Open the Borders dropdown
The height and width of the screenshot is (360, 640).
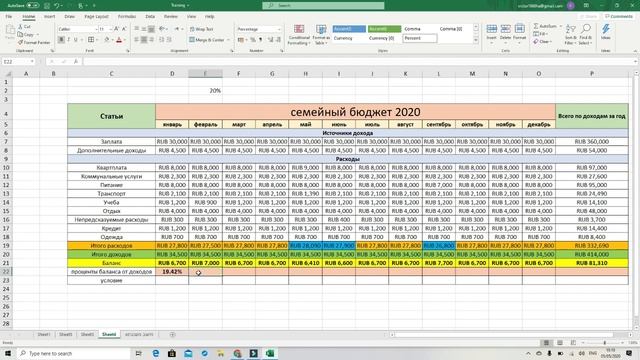[97, 40]
